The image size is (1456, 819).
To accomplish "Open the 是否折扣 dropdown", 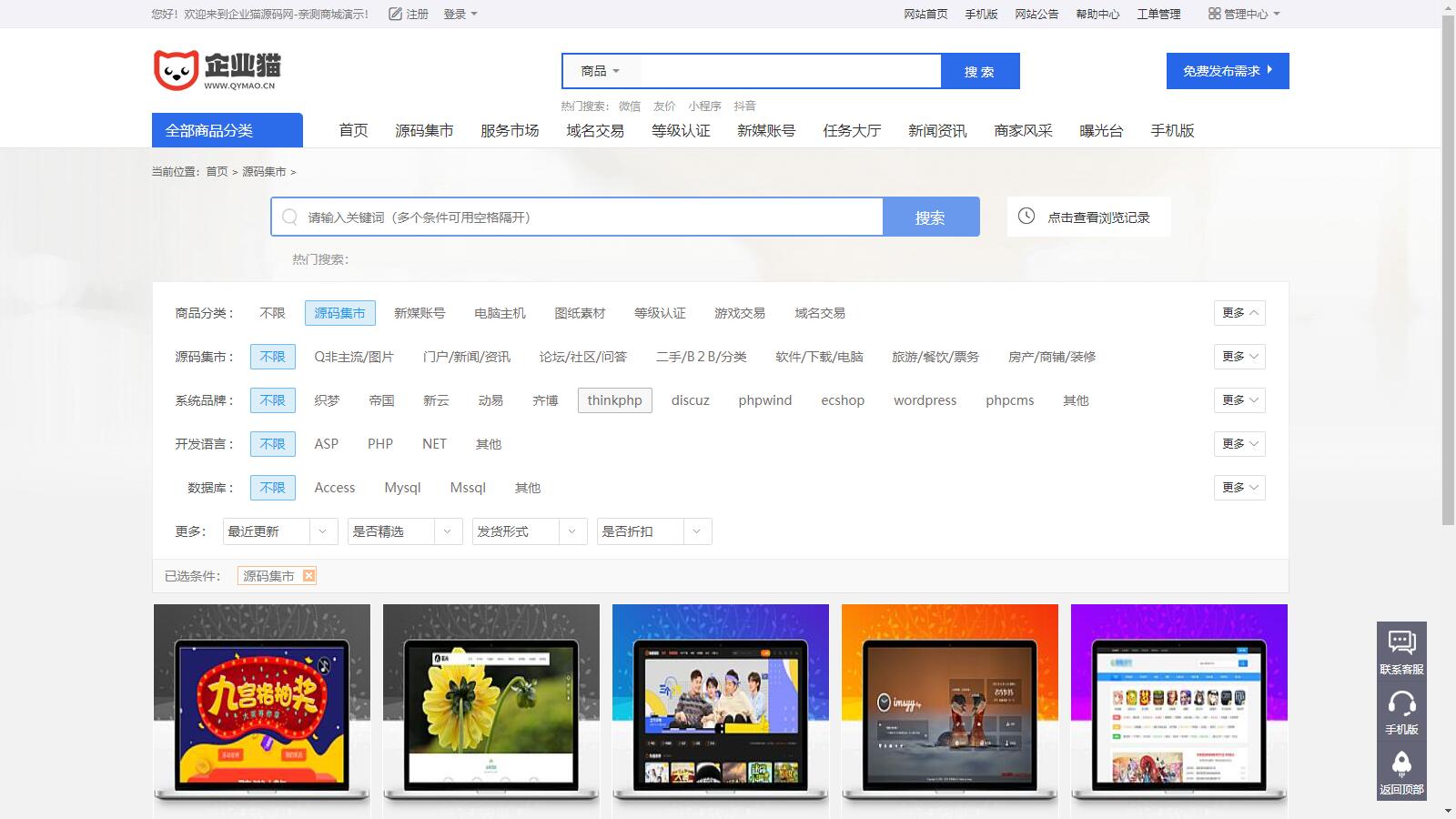I will (654, 531).
